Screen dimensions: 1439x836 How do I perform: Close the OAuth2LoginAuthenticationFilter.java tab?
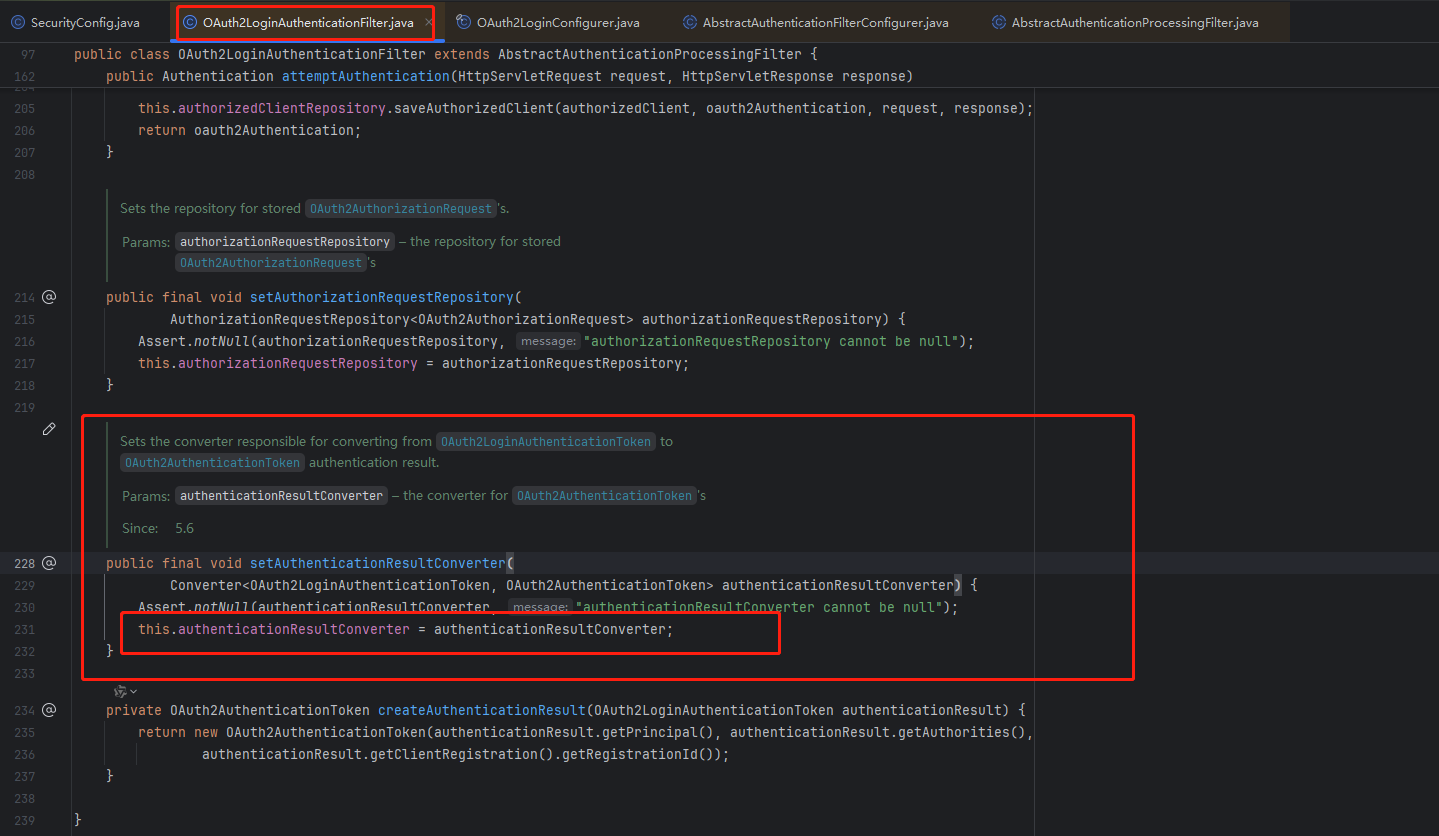[x=427, y=20]
